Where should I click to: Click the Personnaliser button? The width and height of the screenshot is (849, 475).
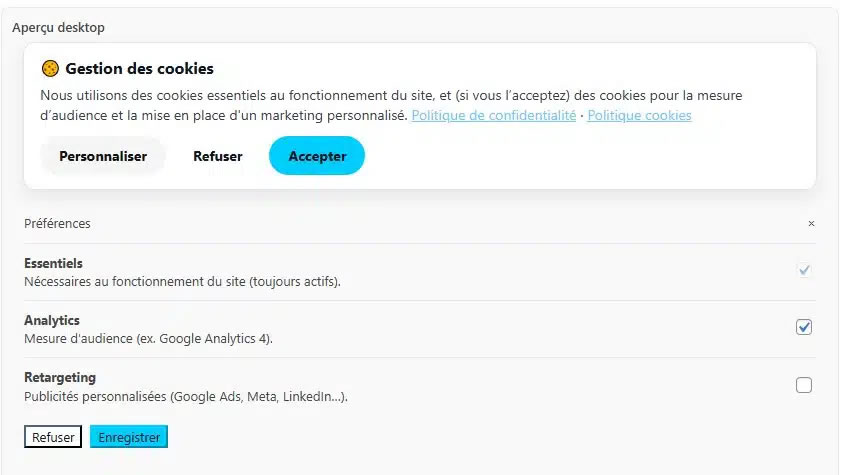[103, 156]
